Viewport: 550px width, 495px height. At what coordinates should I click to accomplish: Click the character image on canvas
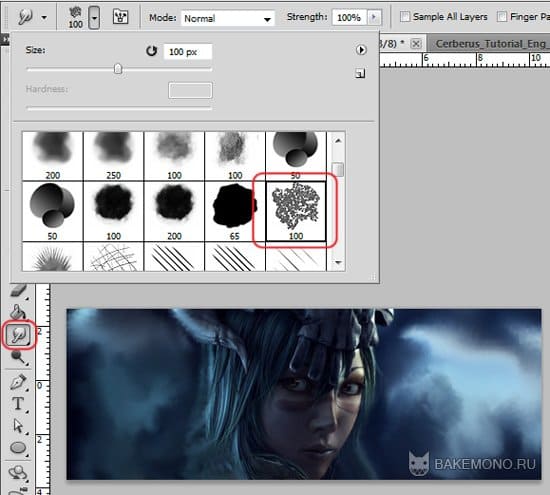(x=304, y=394)
